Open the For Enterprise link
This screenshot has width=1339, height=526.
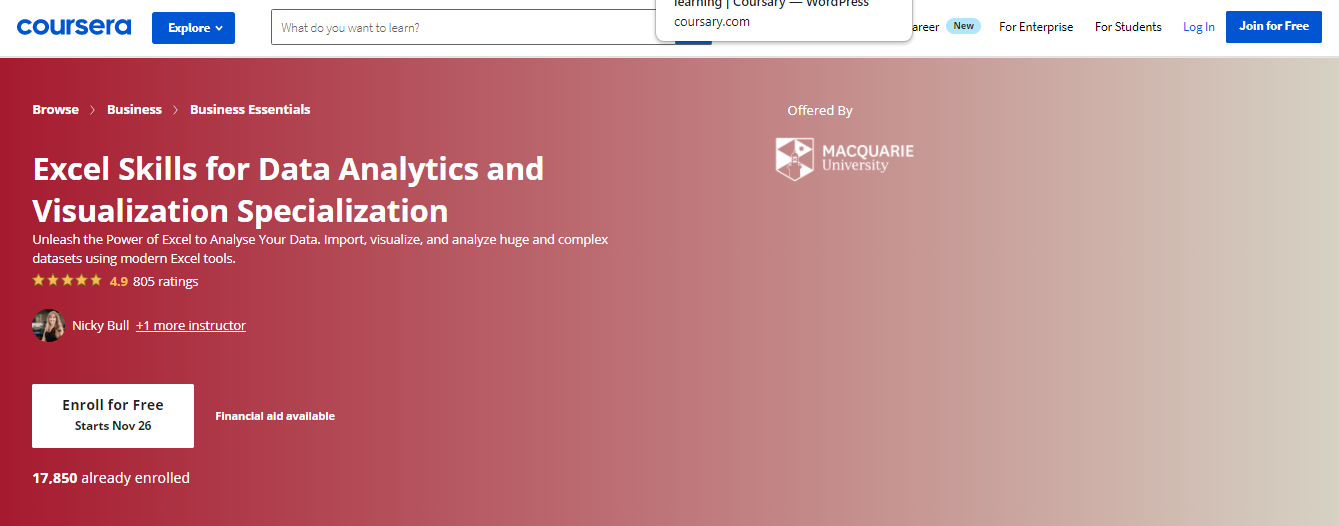coord(1036,27)
